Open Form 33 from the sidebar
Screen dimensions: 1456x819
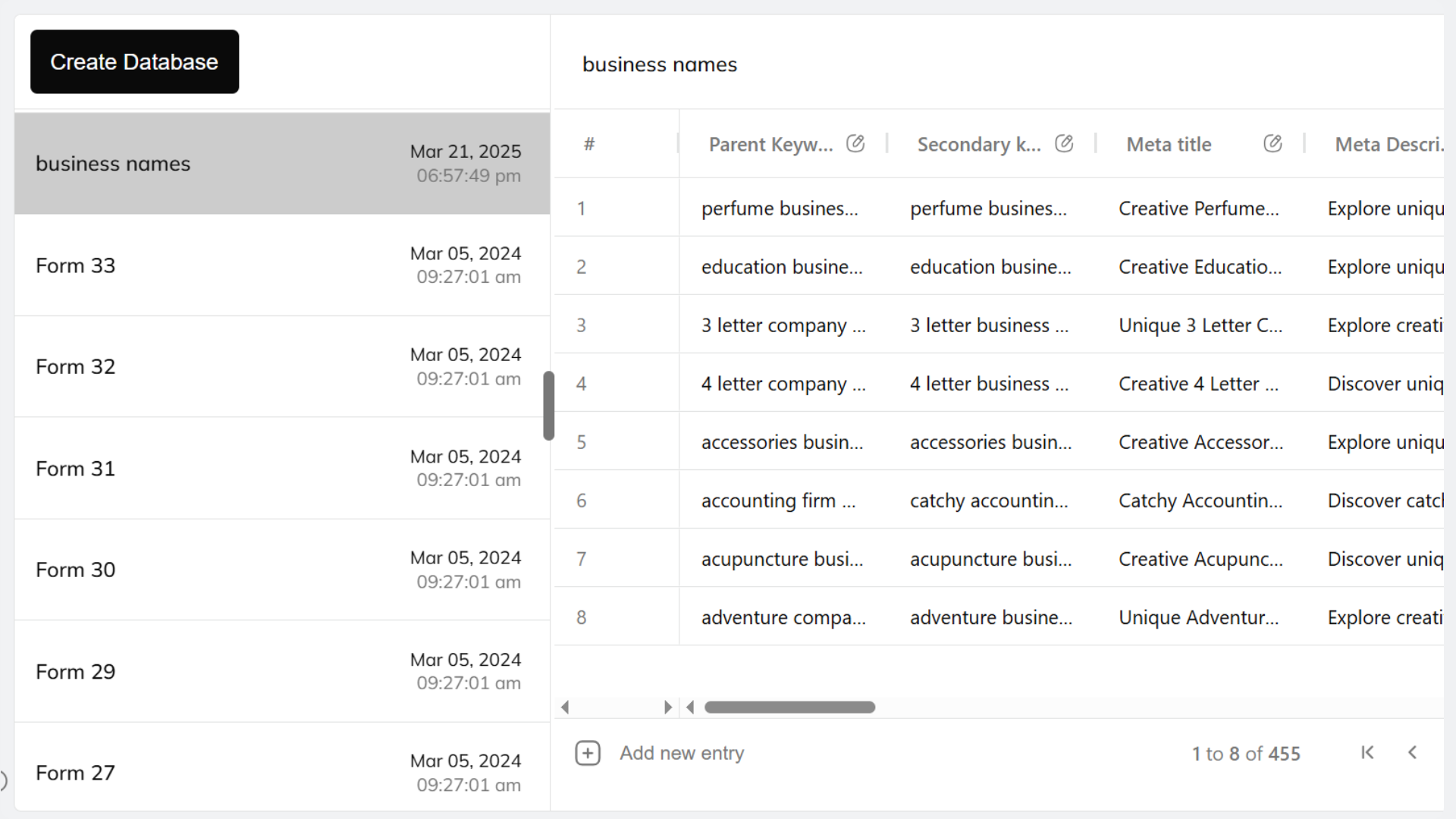tap(281, 265)
